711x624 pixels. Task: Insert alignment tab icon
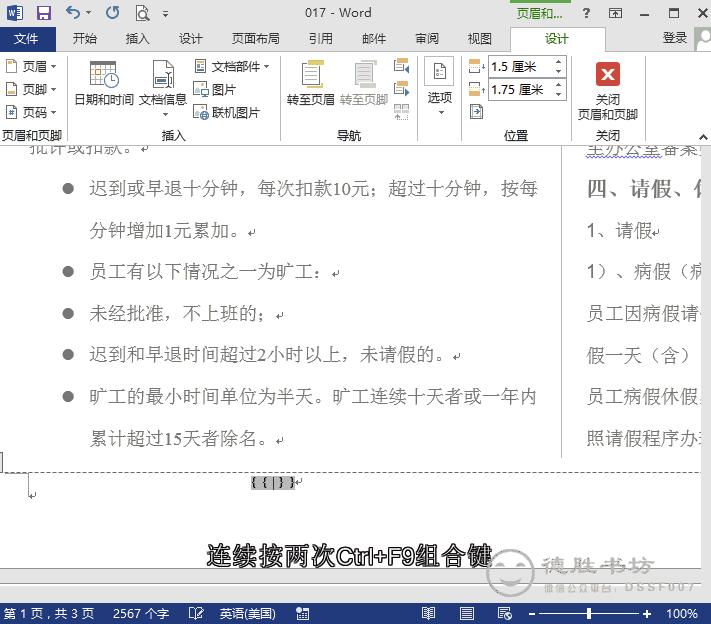click(x=476, y=112)
